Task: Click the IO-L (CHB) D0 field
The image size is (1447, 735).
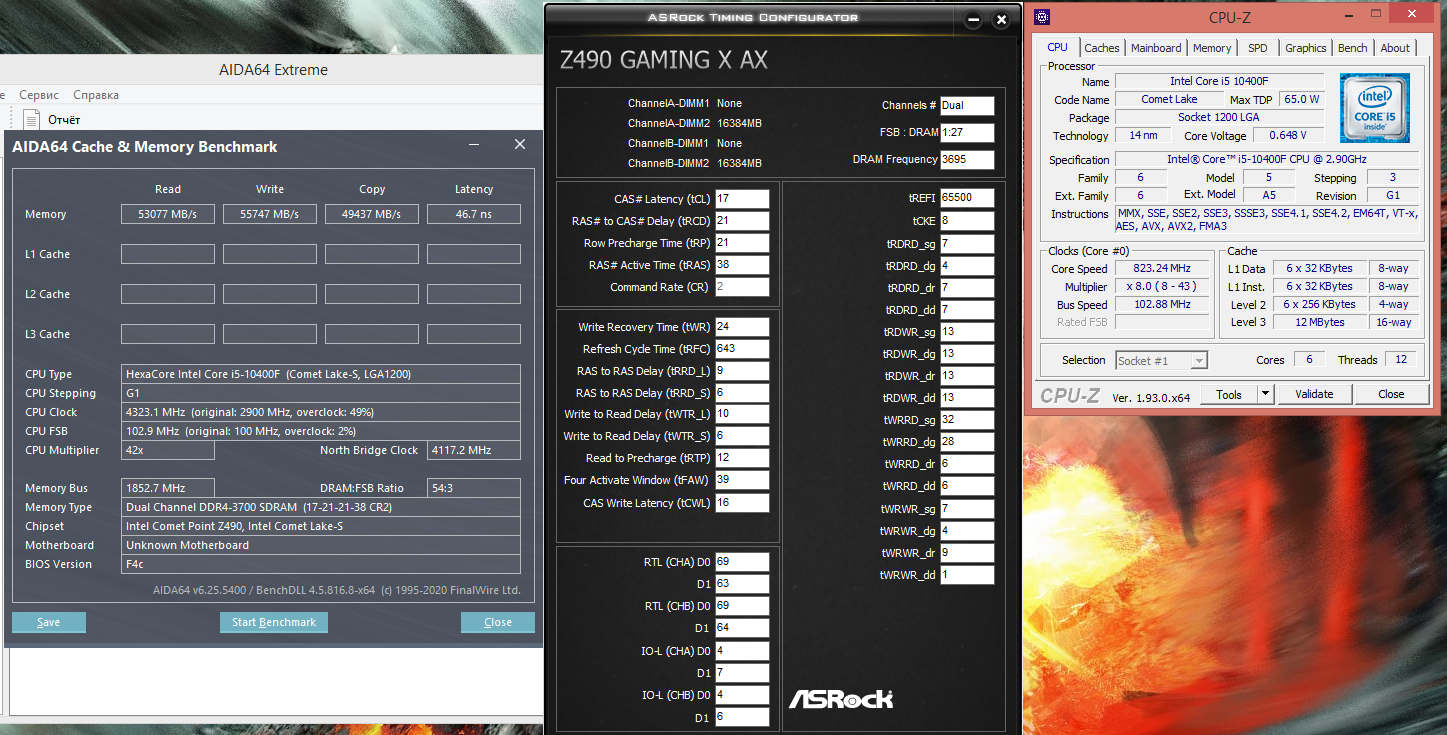Action: pos(743,695)
